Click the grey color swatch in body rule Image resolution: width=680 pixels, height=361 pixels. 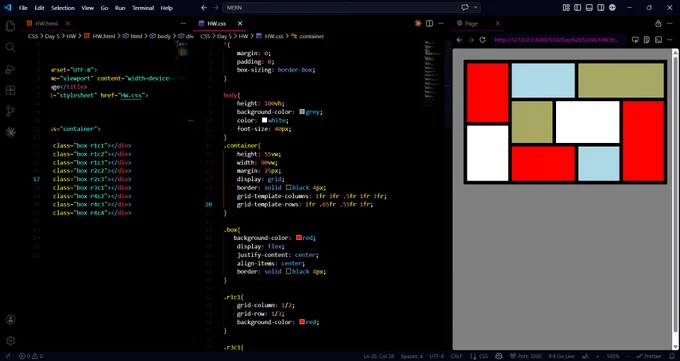(x=302, y=112)
